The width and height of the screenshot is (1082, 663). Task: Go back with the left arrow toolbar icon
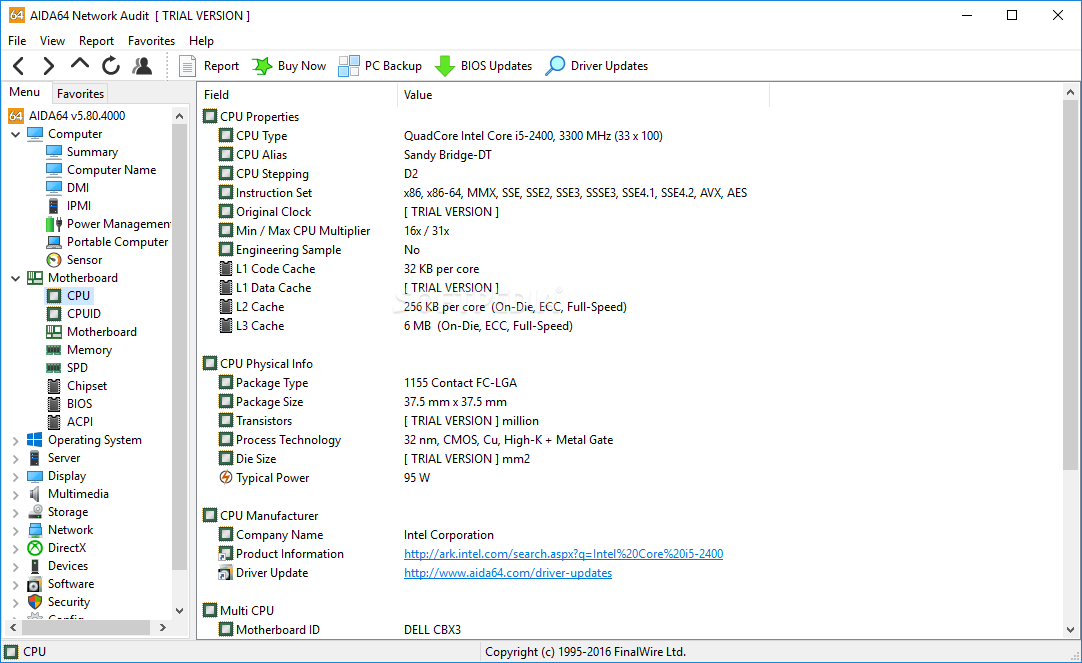pos(19,66)
